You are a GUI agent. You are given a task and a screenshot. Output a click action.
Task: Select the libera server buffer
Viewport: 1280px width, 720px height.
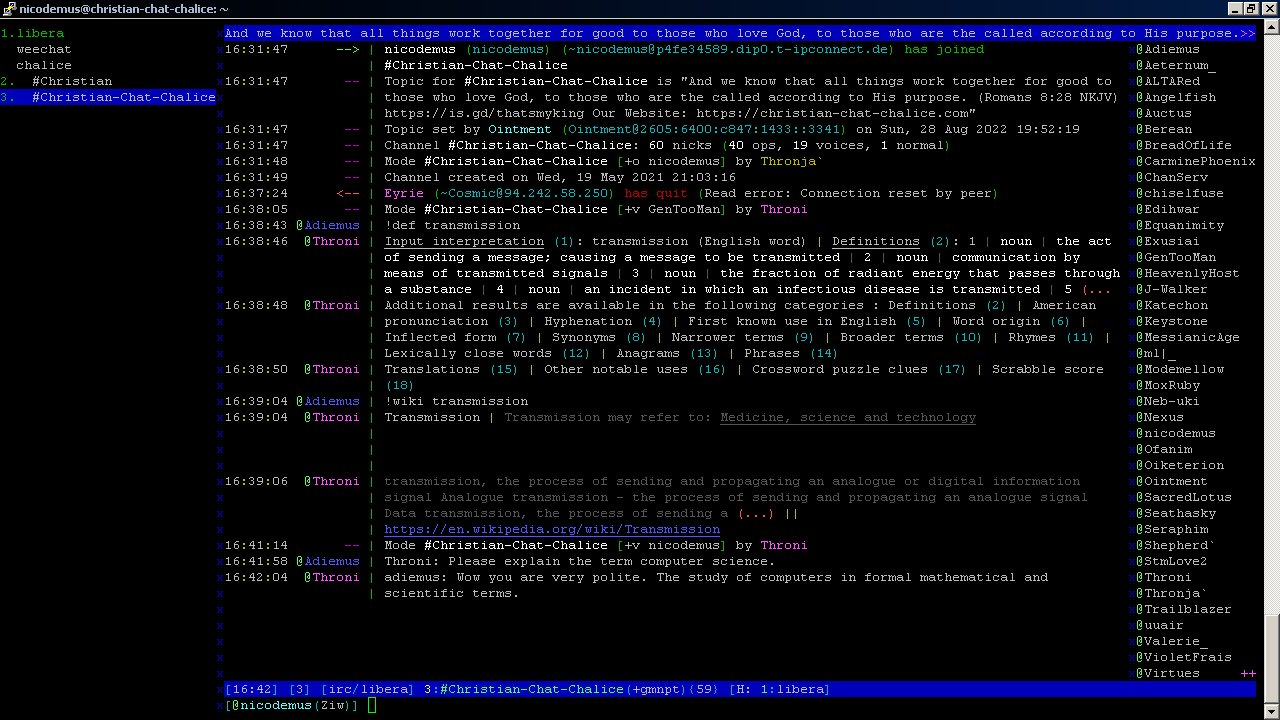40,33
